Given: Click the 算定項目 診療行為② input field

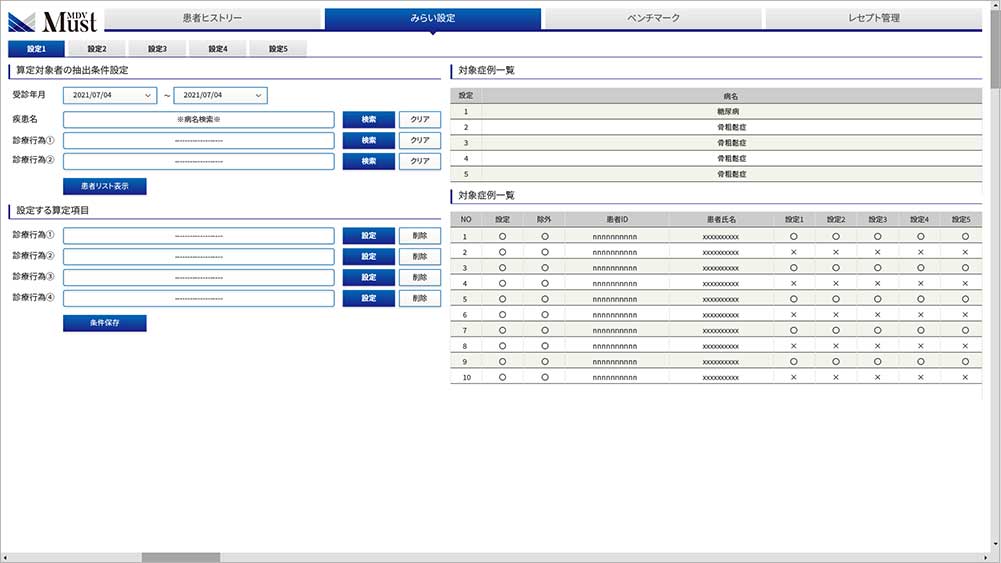Looking at the screenshot, I should point(199,257).
